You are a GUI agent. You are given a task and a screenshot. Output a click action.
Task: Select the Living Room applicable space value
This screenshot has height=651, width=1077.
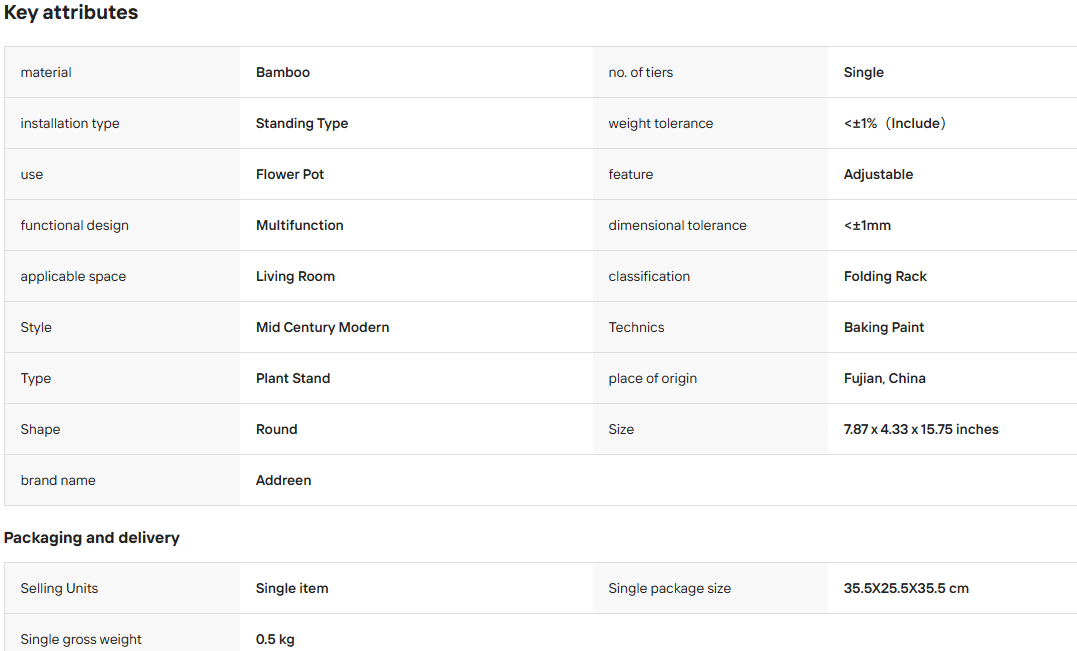pyautogui.click(x=295, y=277)
